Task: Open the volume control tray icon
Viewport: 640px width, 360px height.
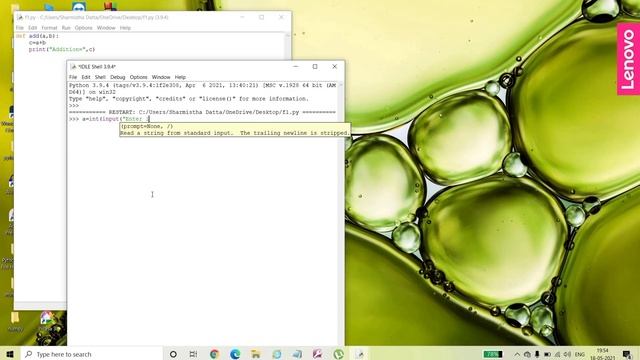Action: [567, 354]
